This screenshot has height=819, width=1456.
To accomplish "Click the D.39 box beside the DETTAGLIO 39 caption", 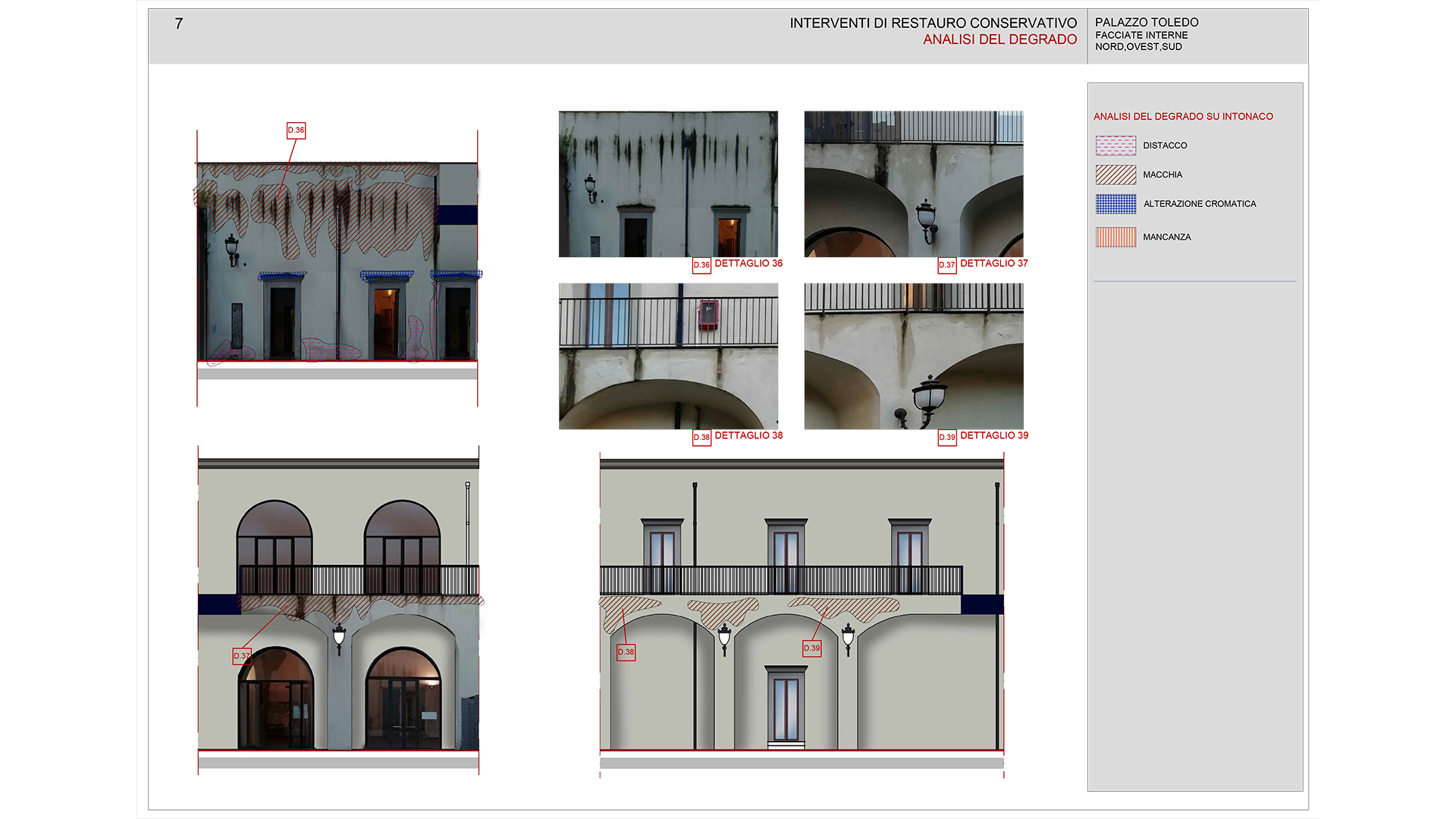I will click(x=947, y=438).
